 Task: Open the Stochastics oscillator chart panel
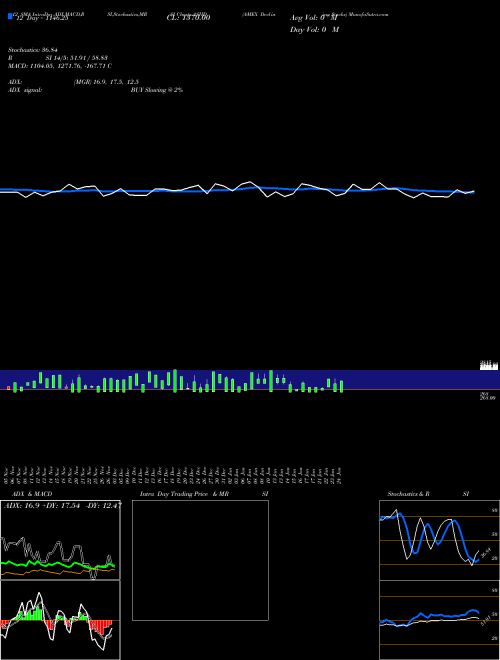click(x=439, y=540)
